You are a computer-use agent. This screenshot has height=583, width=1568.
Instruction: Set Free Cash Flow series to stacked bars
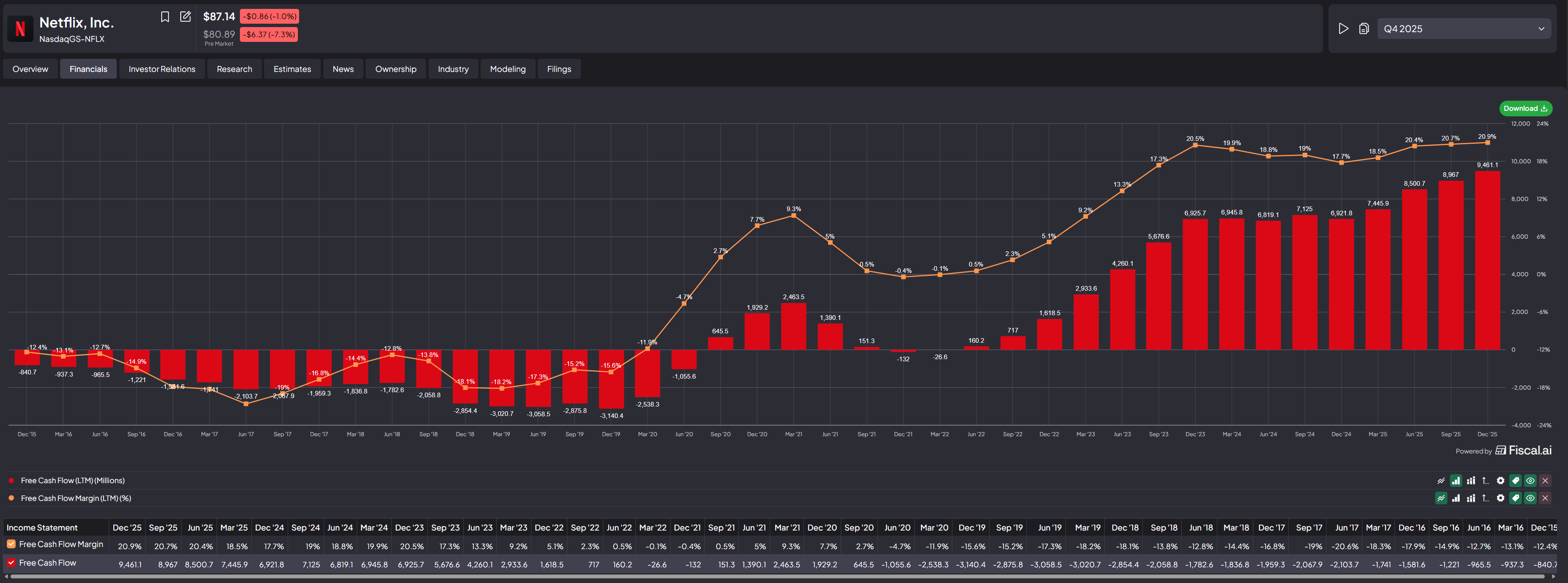(1471, 481)
